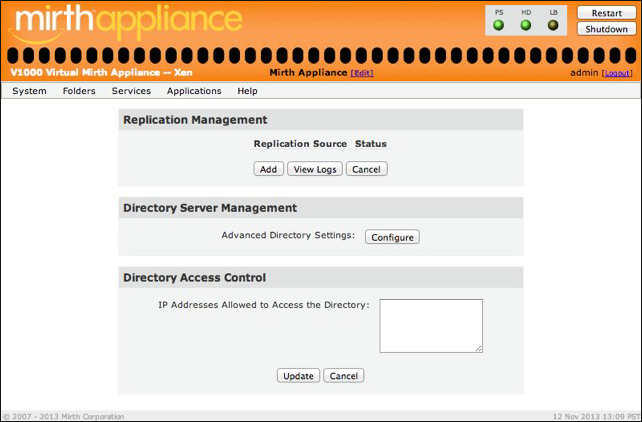Configure advanced directory settings

[x=392, y=237]
